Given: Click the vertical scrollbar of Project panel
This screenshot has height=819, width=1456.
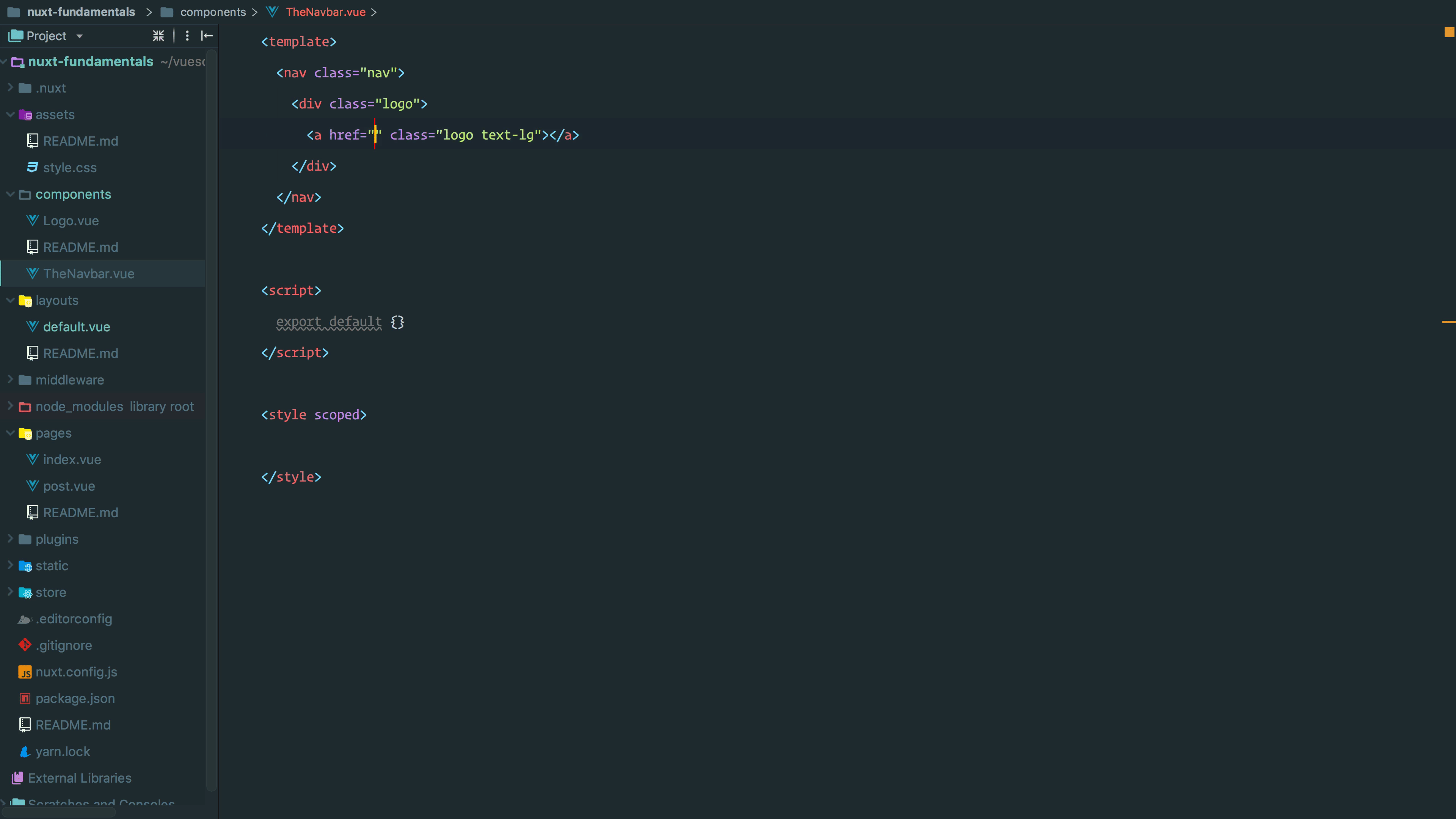Looking at the screenshot, I should (x=212, y=421).
